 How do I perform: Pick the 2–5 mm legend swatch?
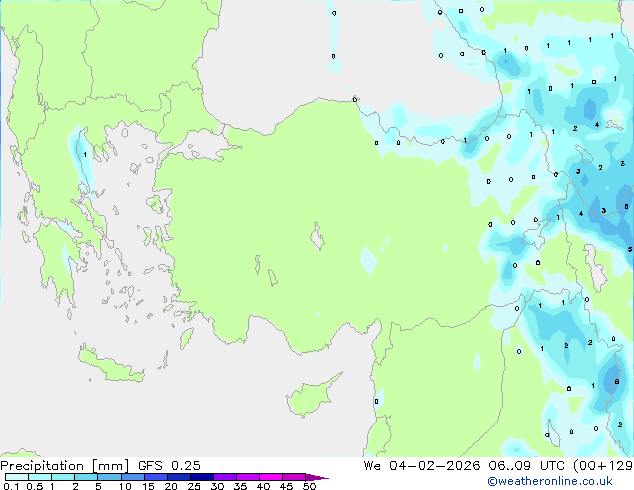(86, 477)
